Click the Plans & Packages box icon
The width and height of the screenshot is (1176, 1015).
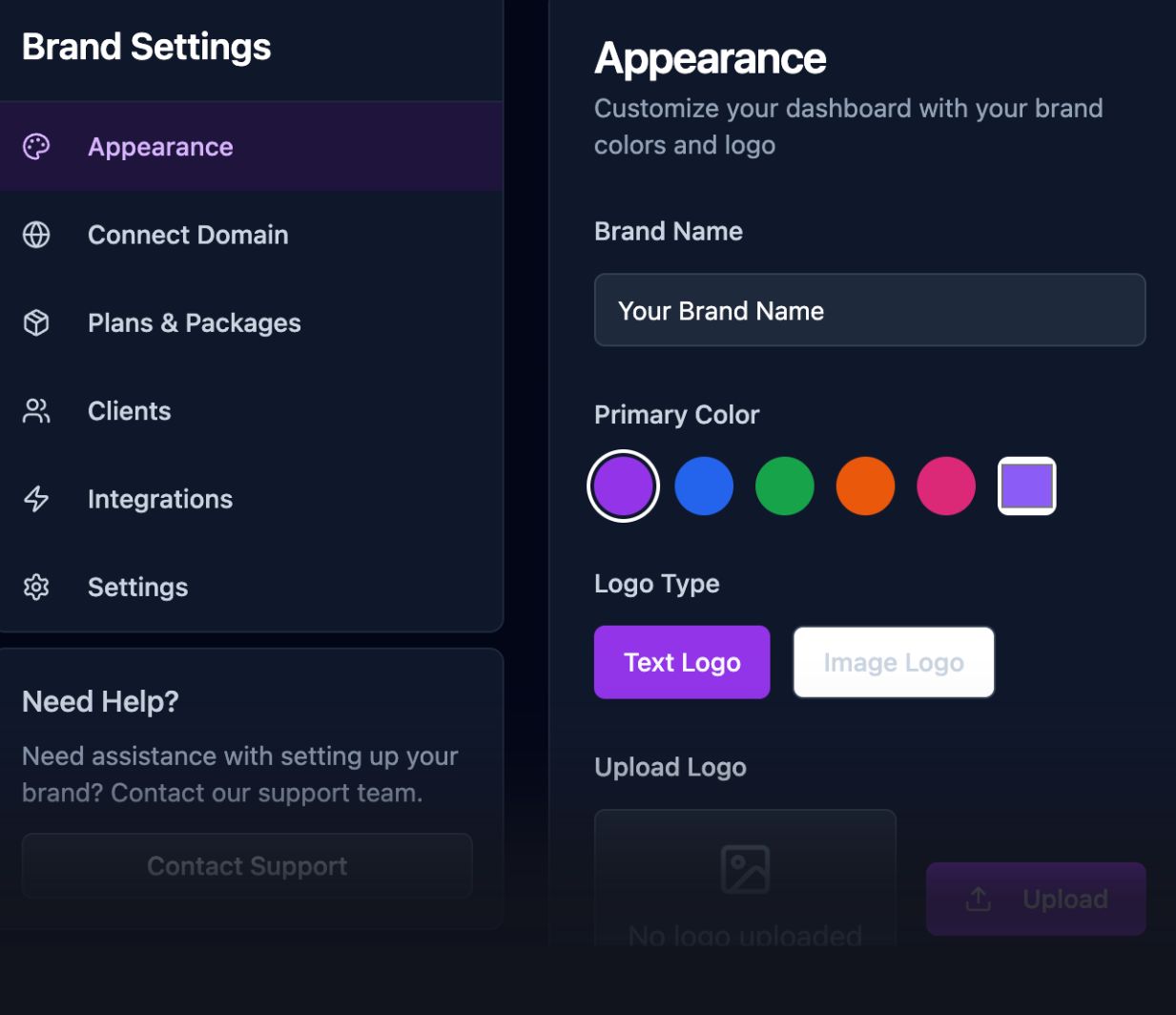36,323
